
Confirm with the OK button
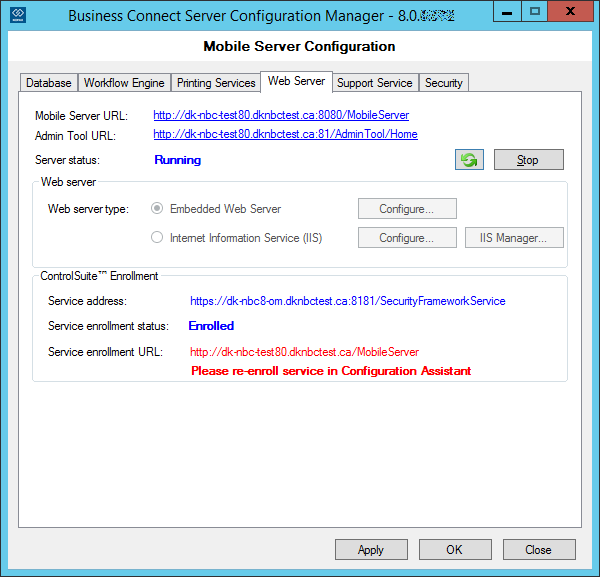454,549
